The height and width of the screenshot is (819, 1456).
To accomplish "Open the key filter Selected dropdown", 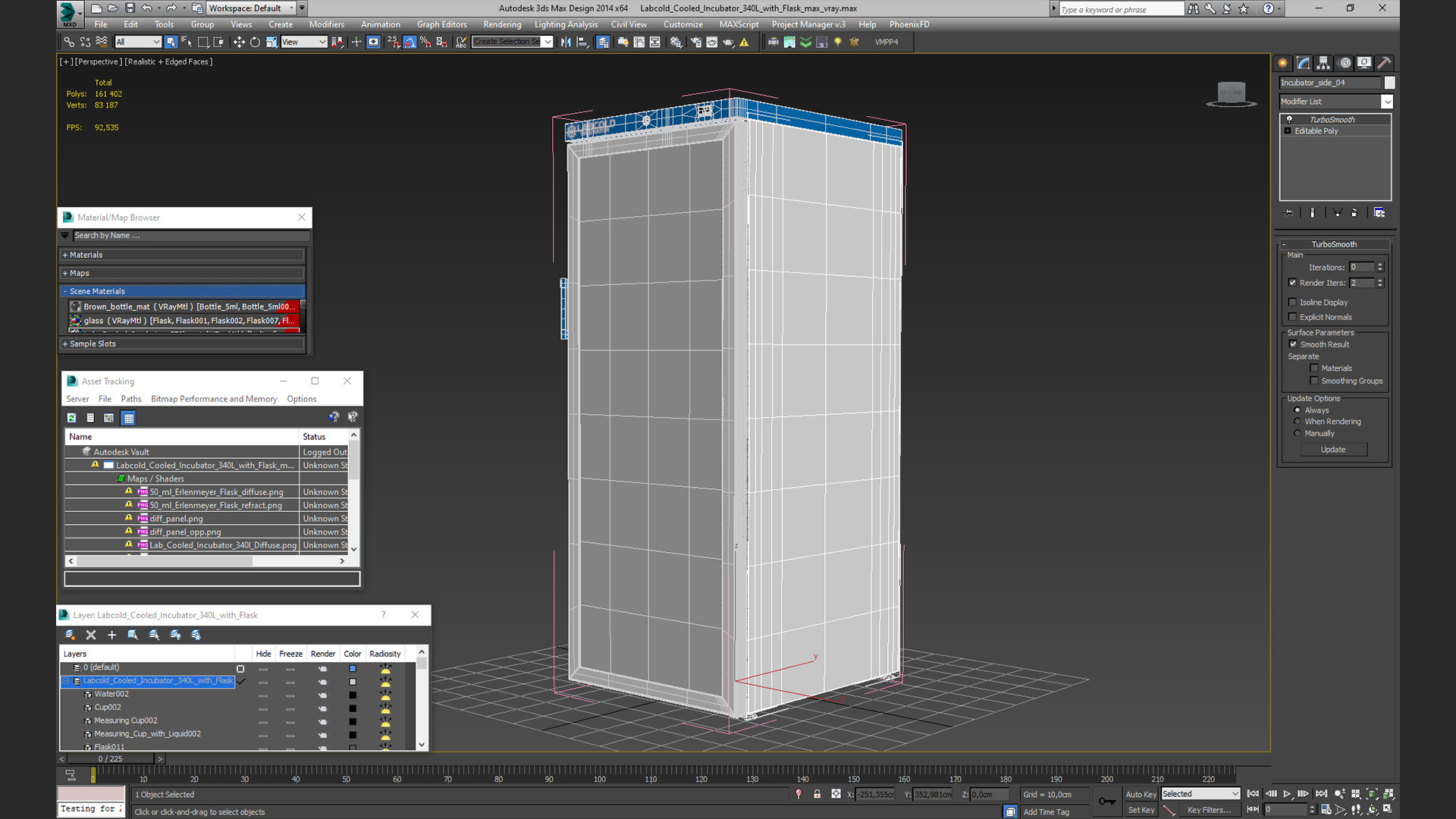I will [1200, 794].
